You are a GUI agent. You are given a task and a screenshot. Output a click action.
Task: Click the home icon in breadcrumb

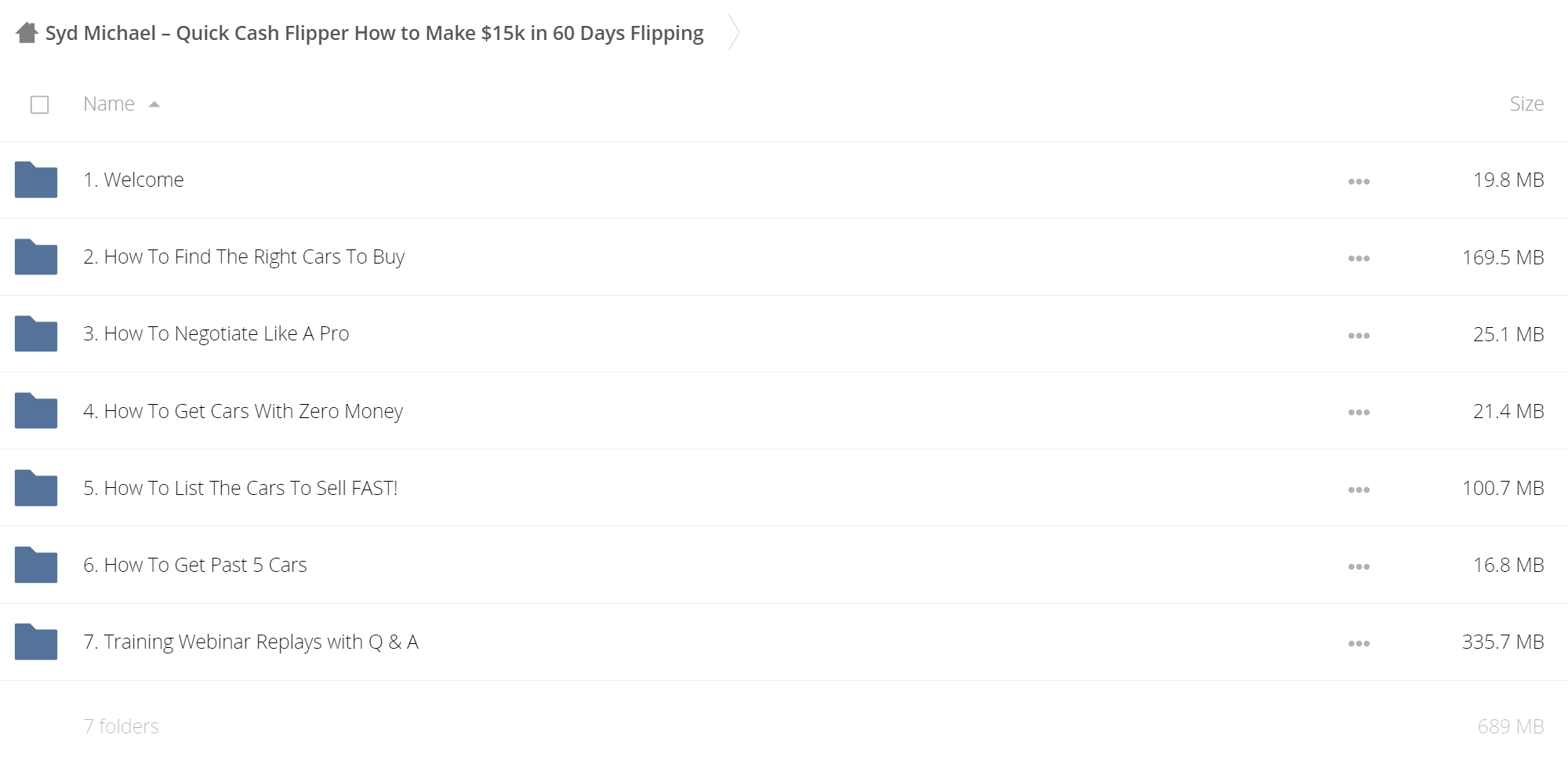click(x=27, y=33)
